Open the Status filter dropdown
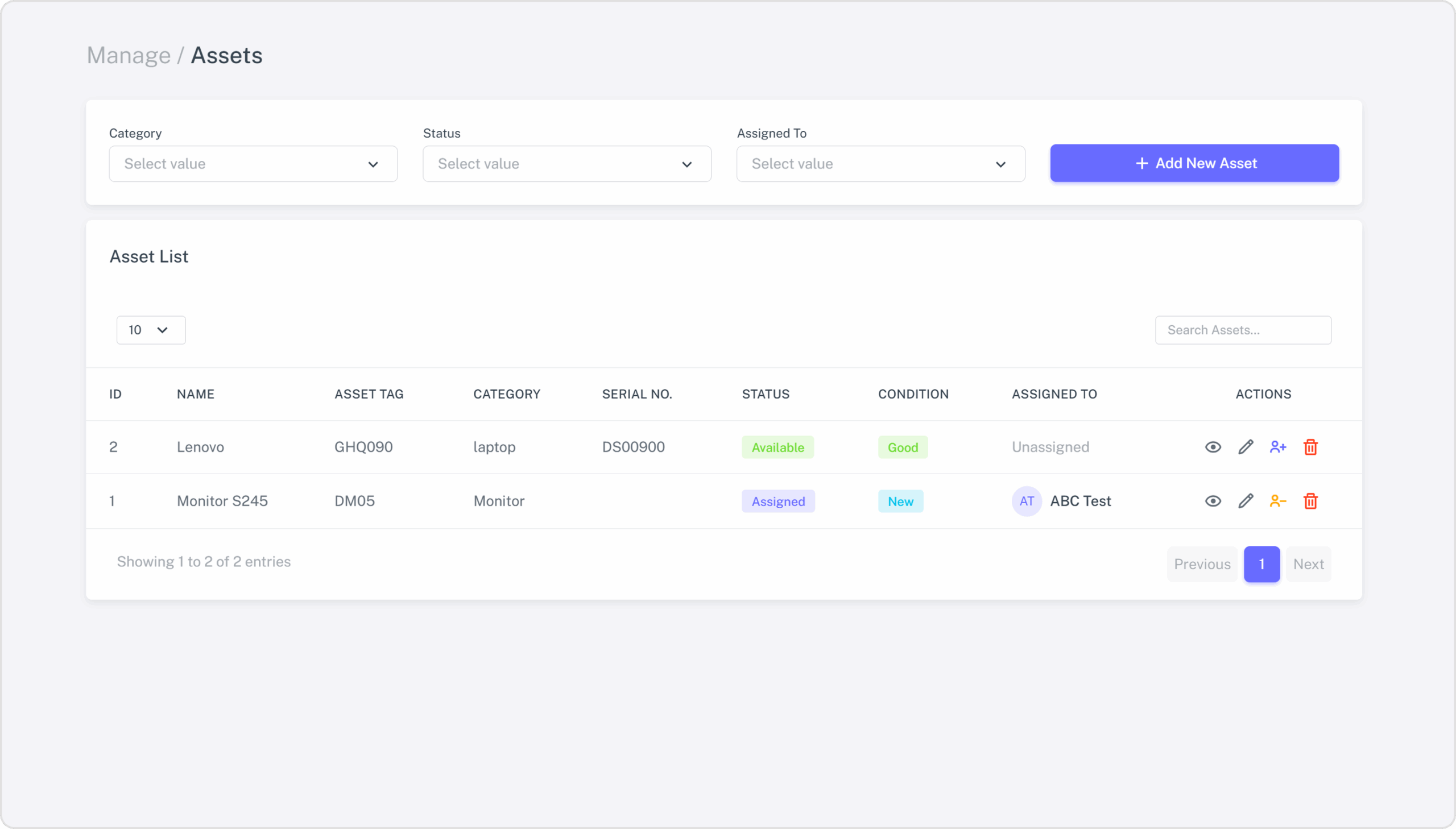This screenshot has height=829, width=1456. 567,164
